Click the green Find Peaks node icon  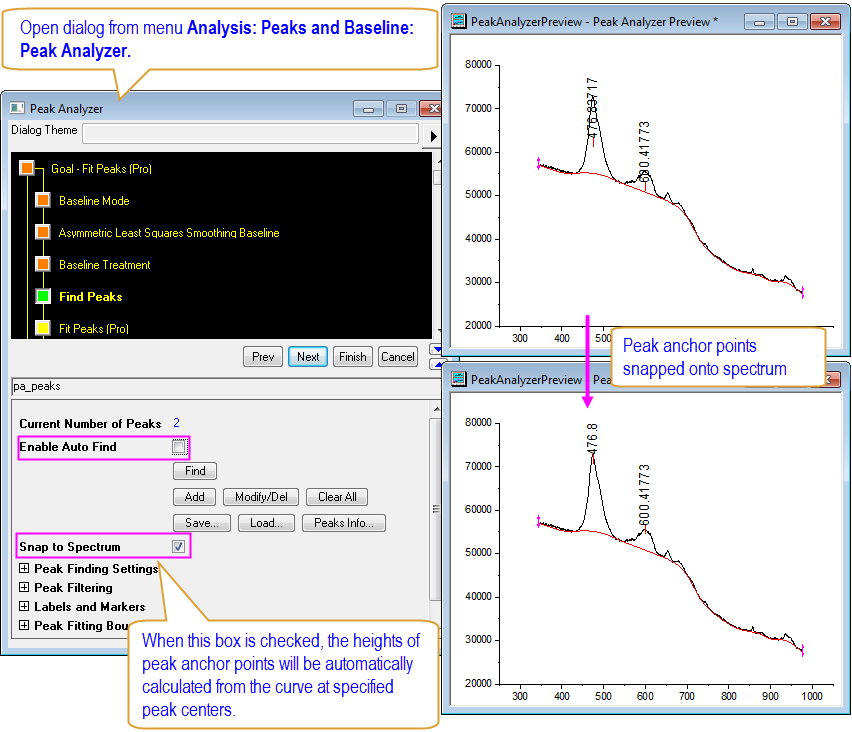point(43,296)
